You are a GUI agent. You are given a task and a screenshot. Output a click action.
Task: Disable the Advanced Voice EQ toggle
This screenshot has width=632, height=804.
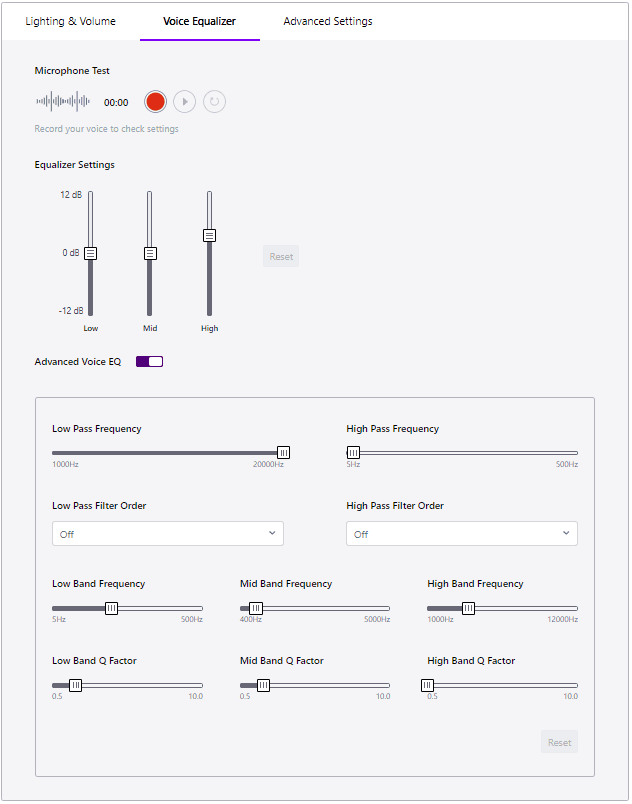[x=149, y=361]
